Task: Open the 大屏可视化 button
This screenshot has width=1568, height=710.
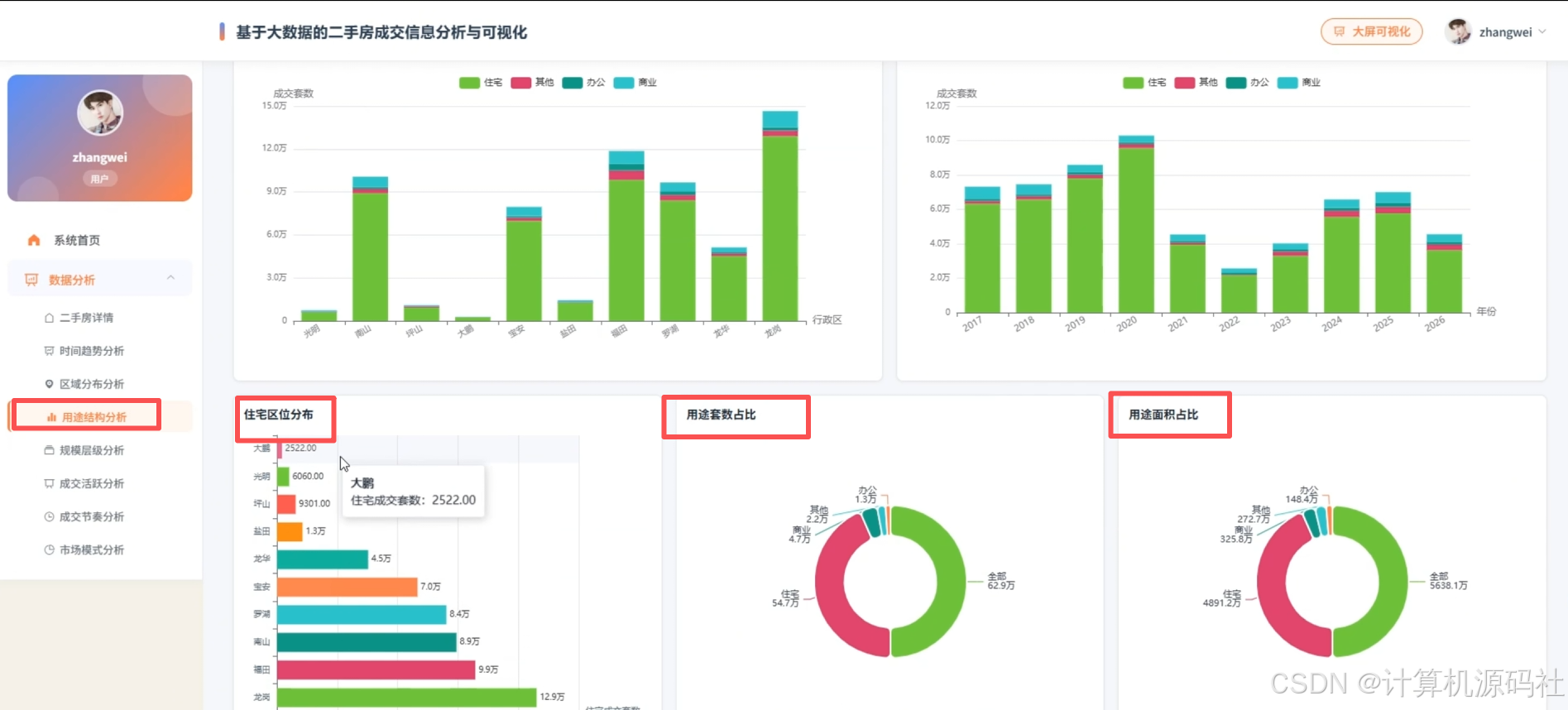Action: click(x=1372, y=31)
